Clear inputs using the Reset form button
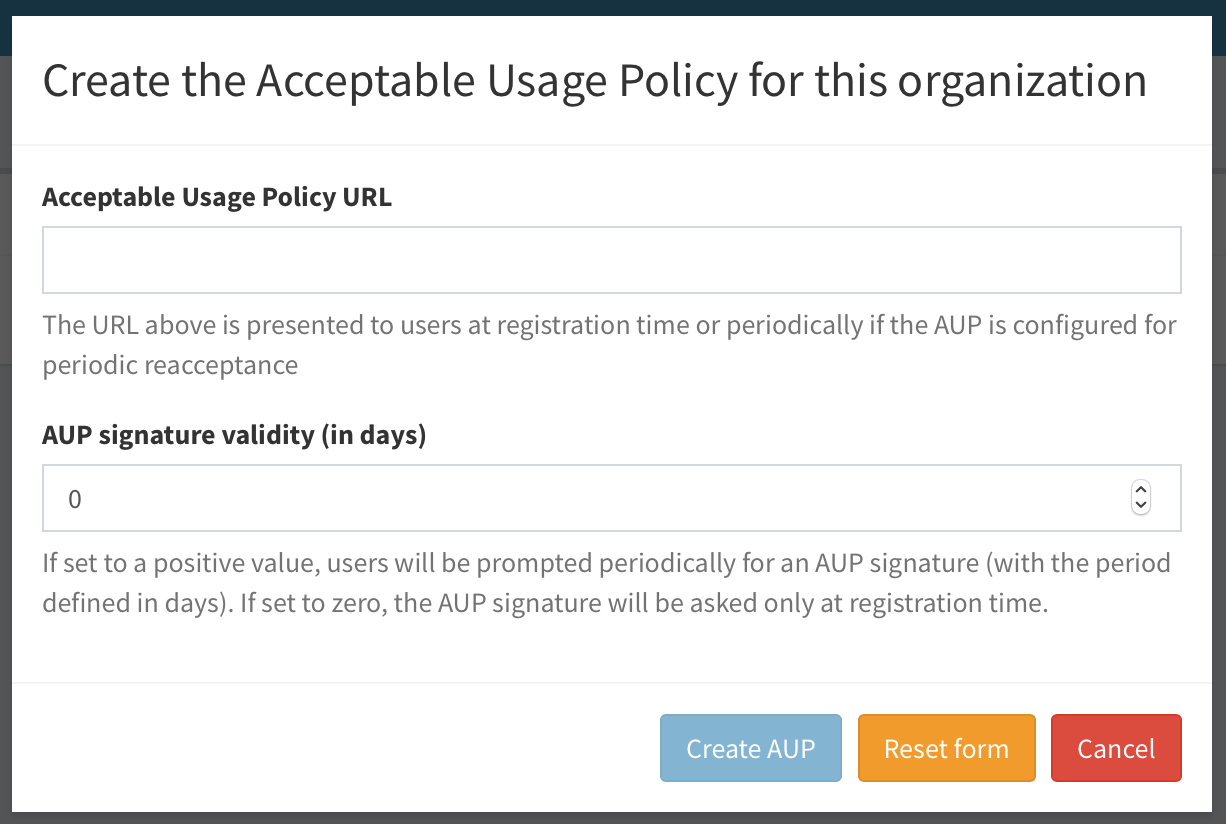Image resolution: width=1226 pixels, height=824 pixels. (x=946, y=748)
